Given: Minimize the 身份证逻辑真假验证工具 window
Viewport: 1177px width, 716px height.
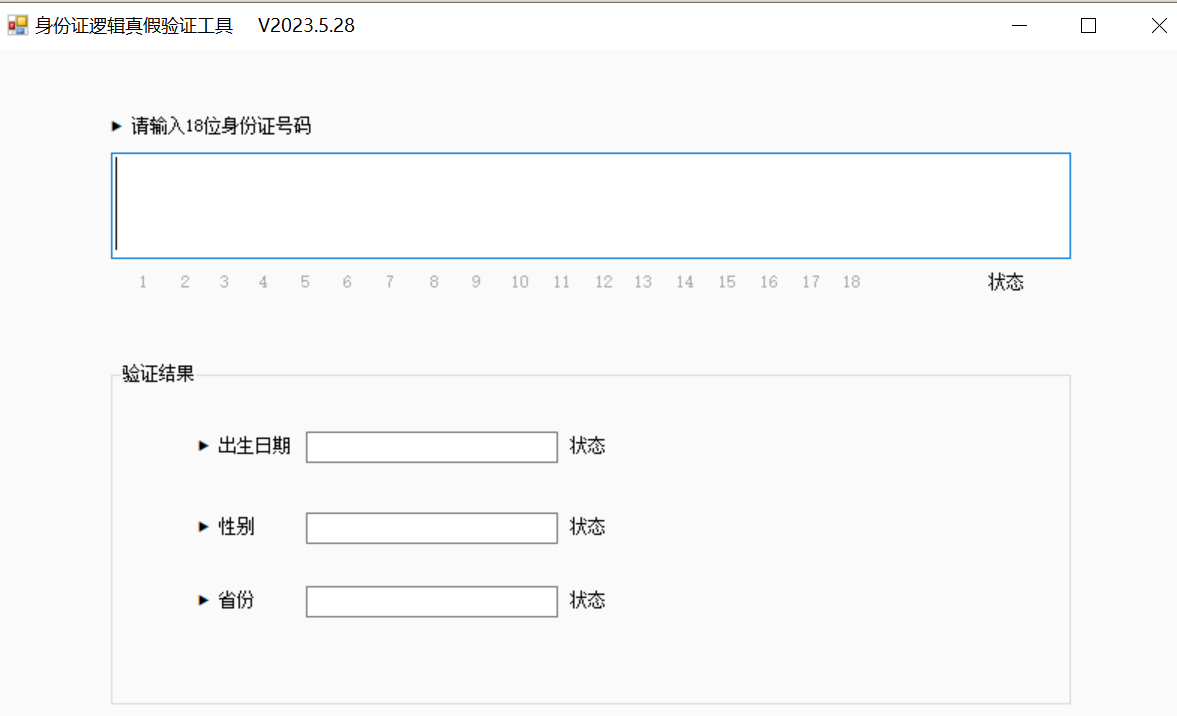Looking at the screenshot, I should (1019, 26).
